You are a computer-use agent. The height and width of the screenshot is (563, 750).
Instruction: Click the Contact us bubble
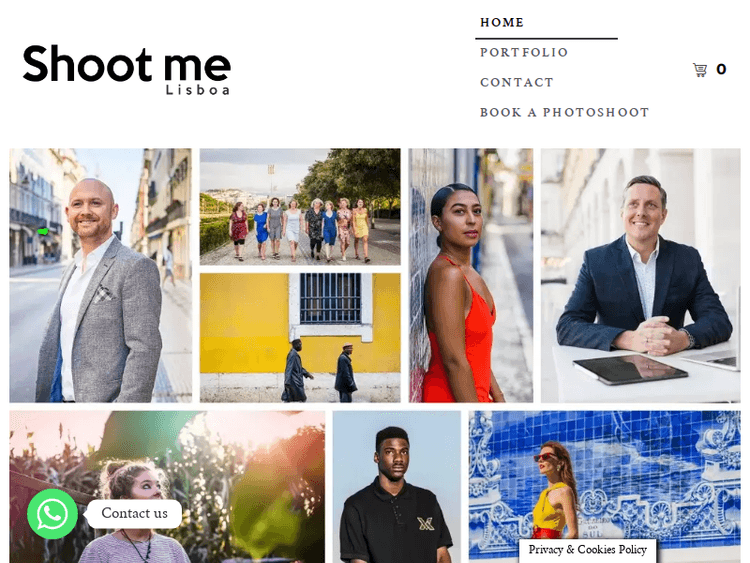click(134, 513)
